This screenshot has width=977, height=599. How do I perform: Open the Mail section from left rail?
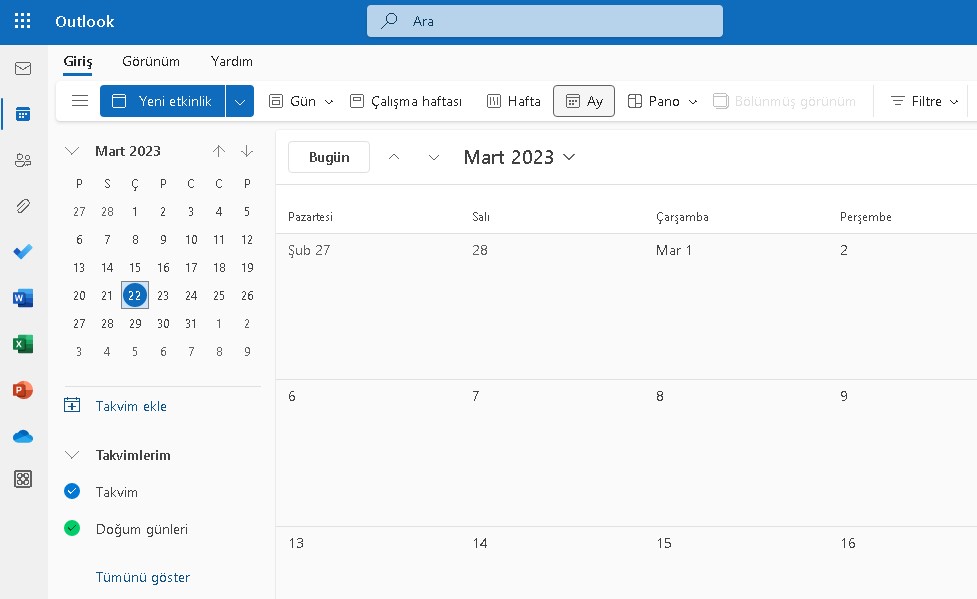pyautogui.click(x=22, y=68)
